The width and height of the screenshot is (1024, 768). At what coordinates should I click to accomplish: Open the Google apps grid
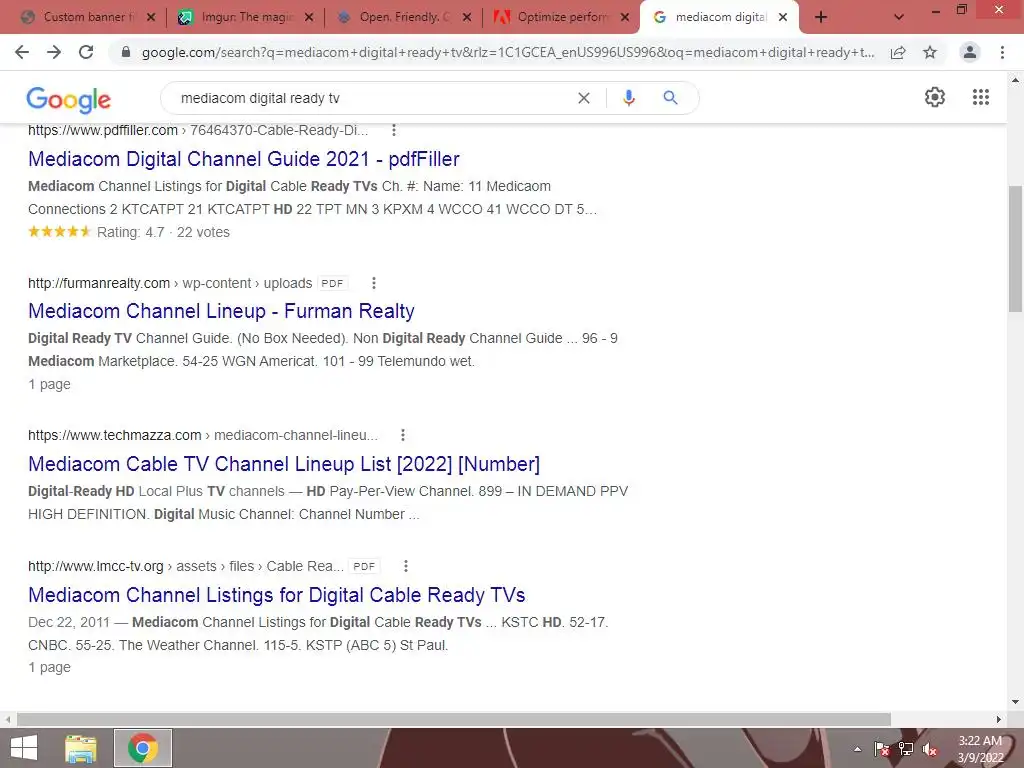981,97
